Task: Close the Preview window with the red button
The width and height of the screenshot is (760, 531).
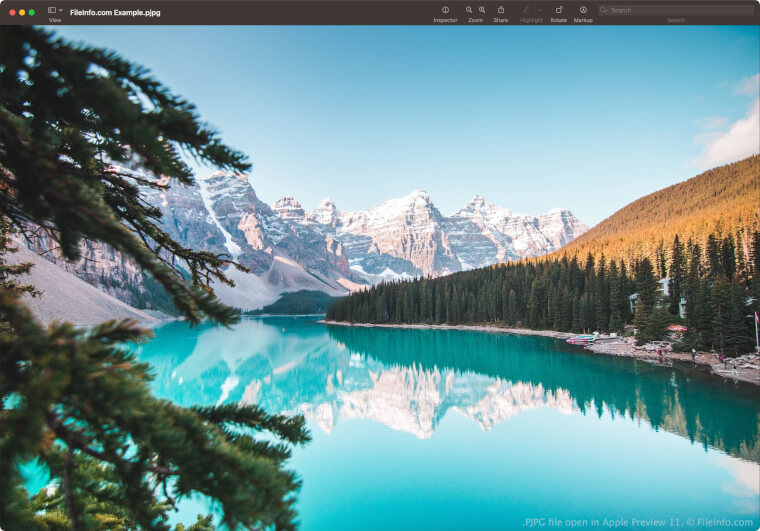Action: tap(12, 12)
